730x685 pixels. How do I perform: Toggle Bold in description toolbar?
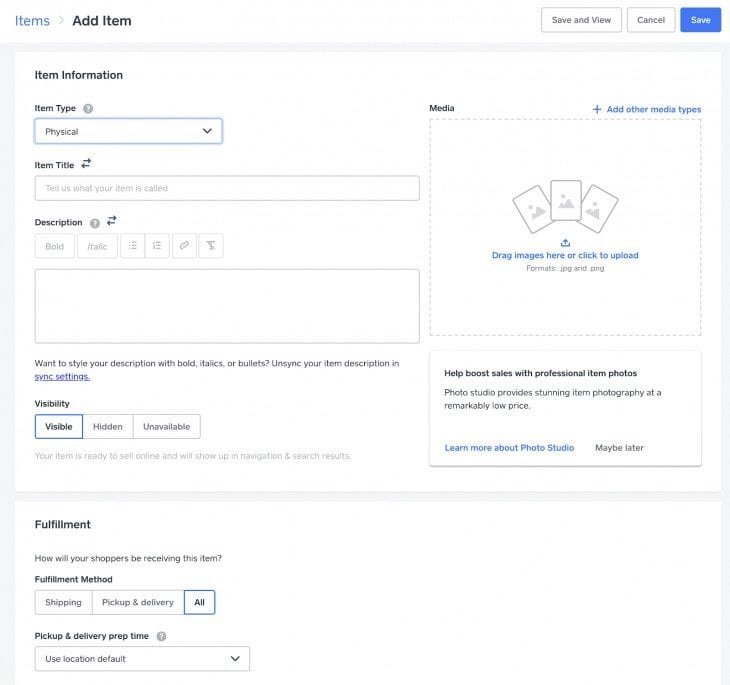point(54,246)
